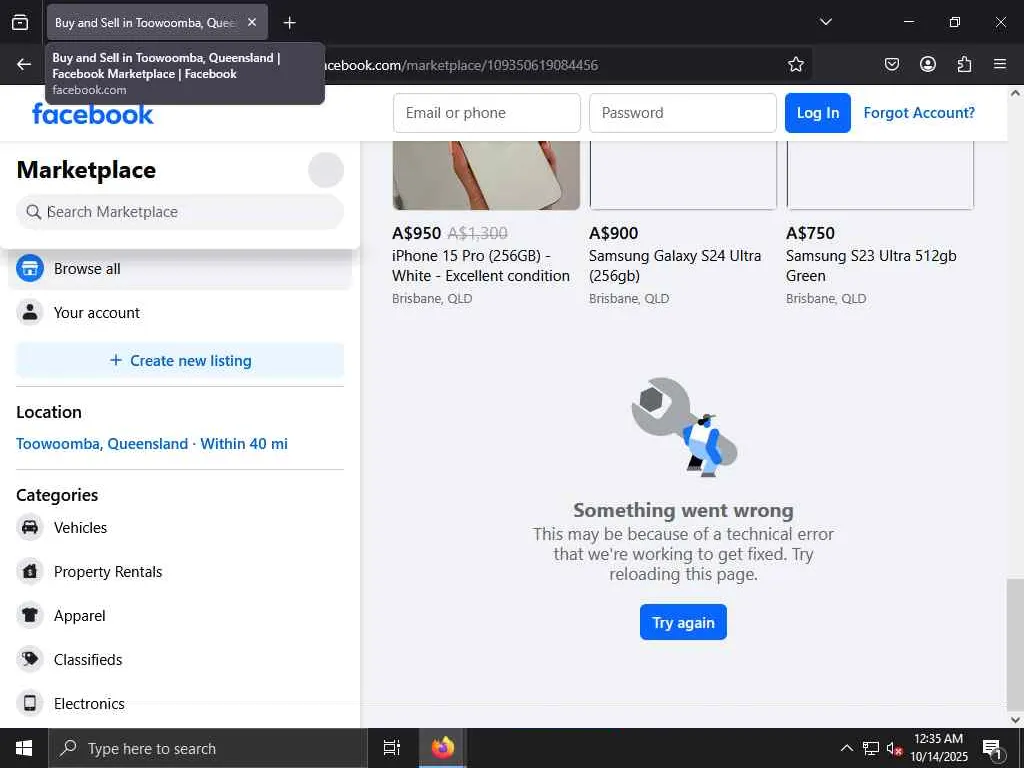Change location Toowoomba, Queensland Within 40 mi

click(x=152, y=443)
